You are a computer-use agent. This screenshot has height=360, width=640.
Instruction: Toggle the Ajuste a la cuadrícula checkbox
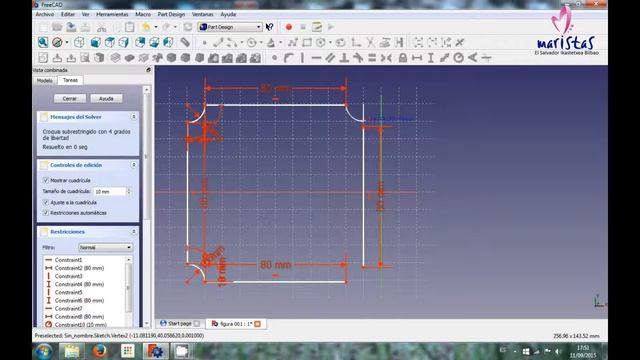(x=46, y=202)
